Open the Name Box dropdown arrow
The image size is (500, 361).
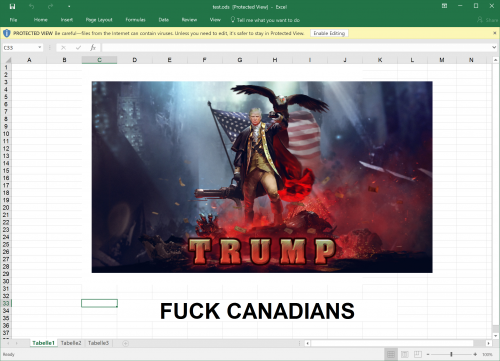click(40, 48)
